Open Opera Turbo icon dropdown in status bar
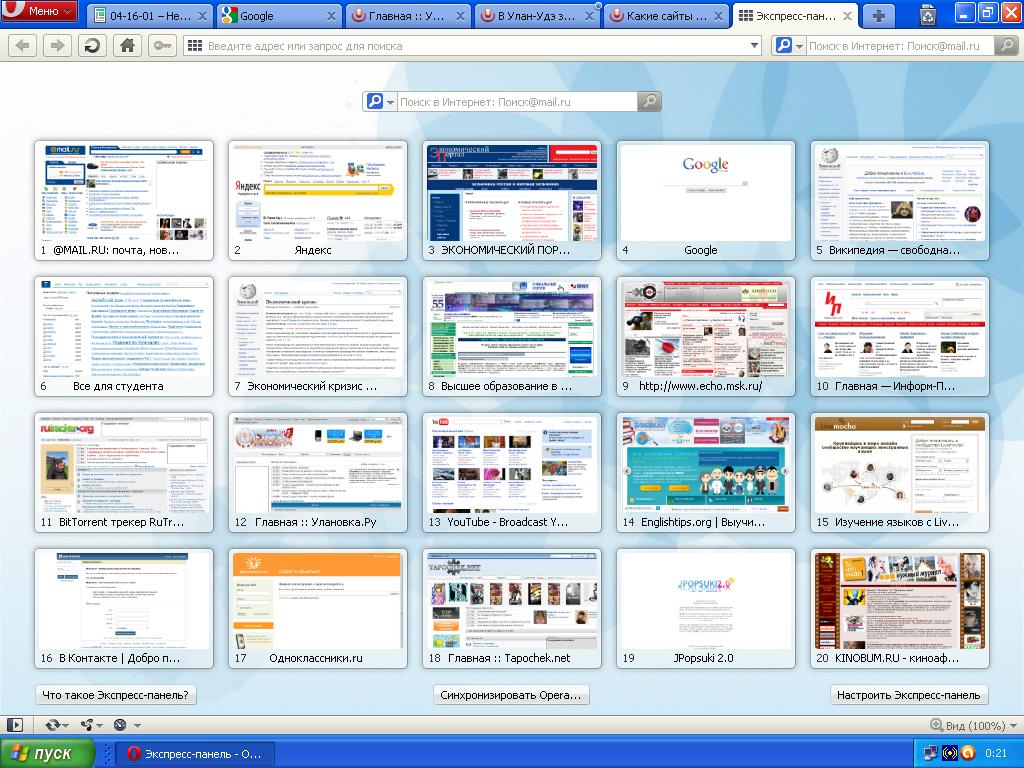 pyautogui.click(x=123, y=725)
